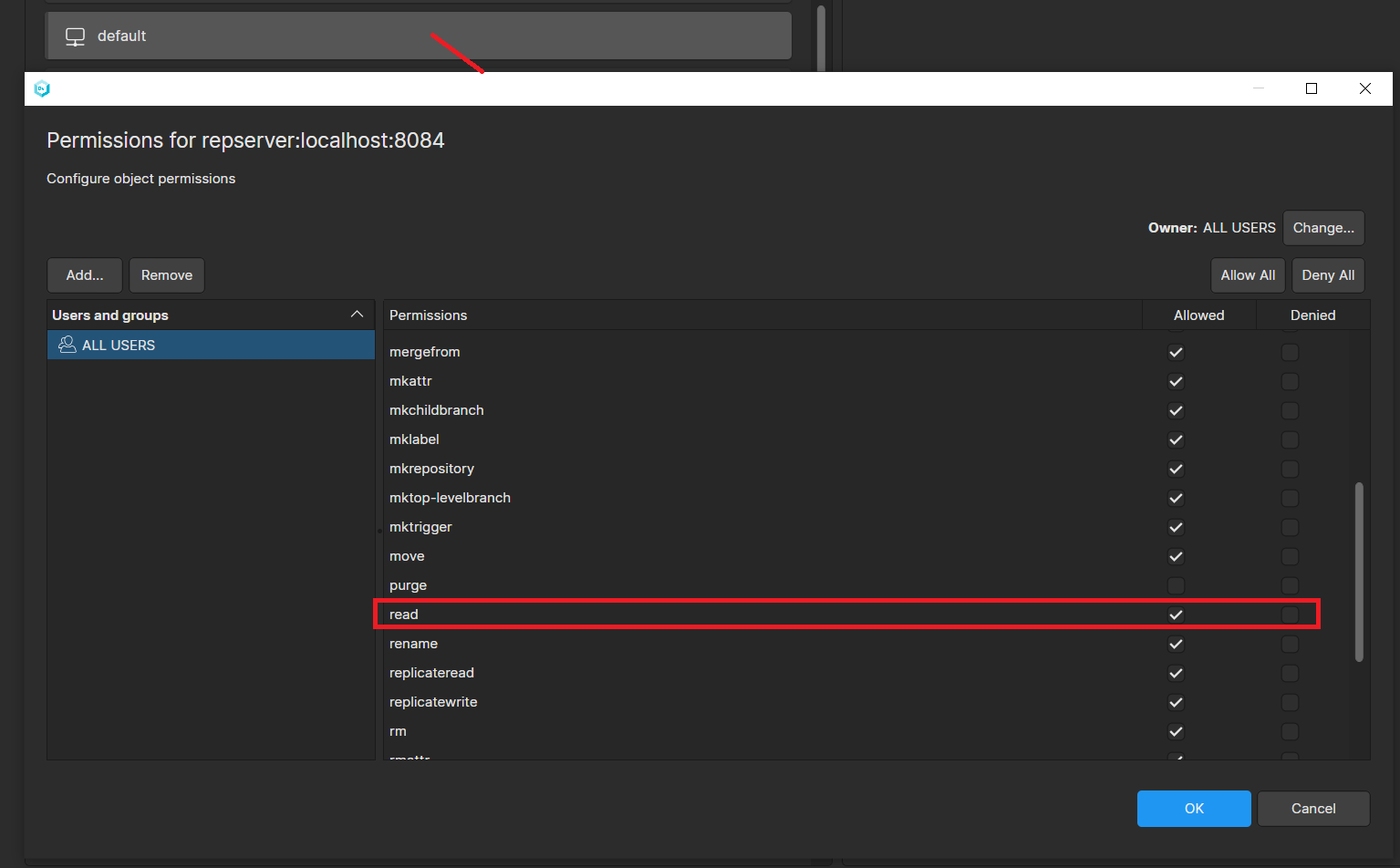The image size is (1400, 868).
Task: Collapse the Users and groups header
Action: (x=358, y=314)
